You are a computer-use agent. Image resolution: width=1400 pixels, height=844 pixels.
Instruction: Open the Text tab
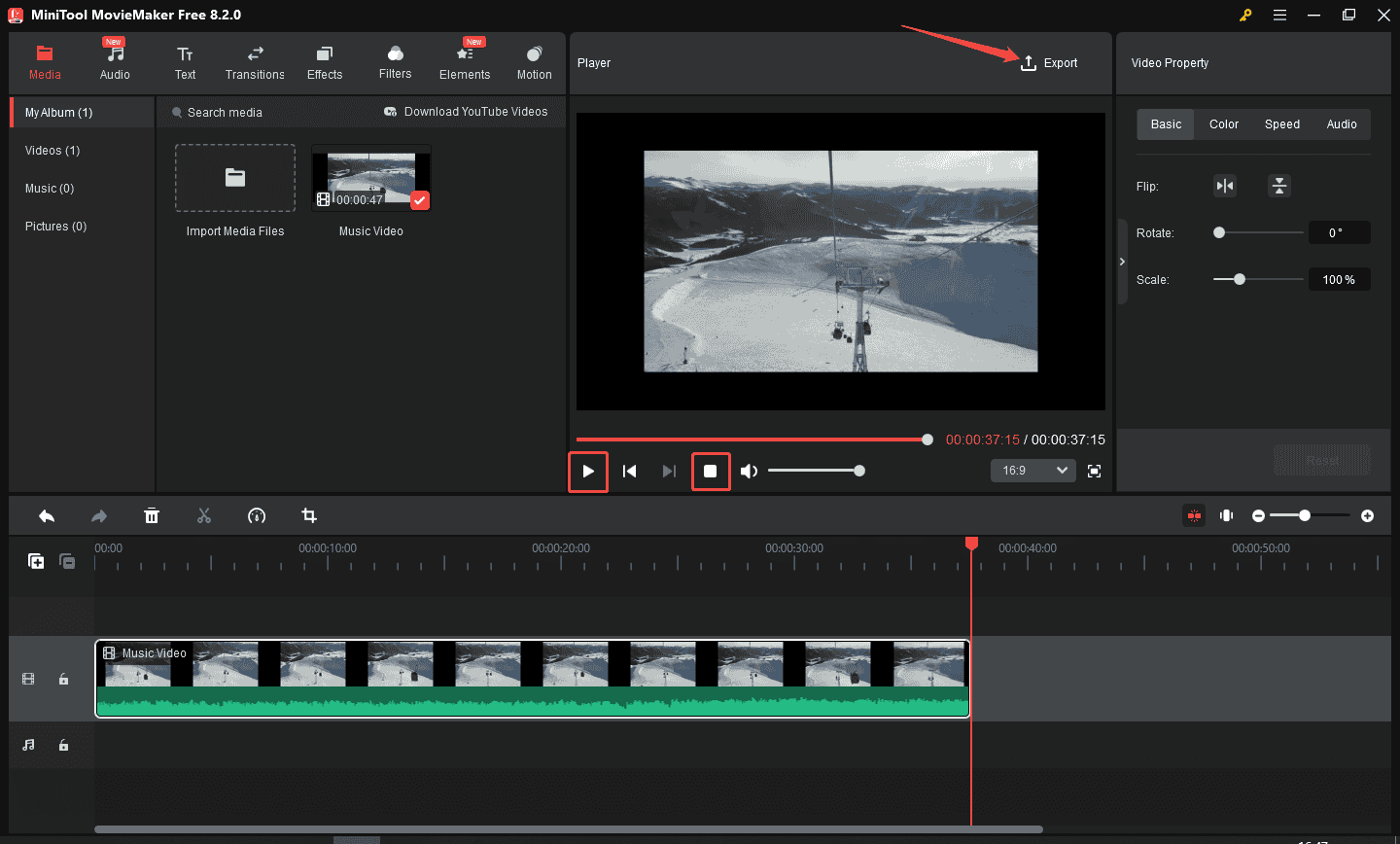pyautogui.click(x=185, y=63)
